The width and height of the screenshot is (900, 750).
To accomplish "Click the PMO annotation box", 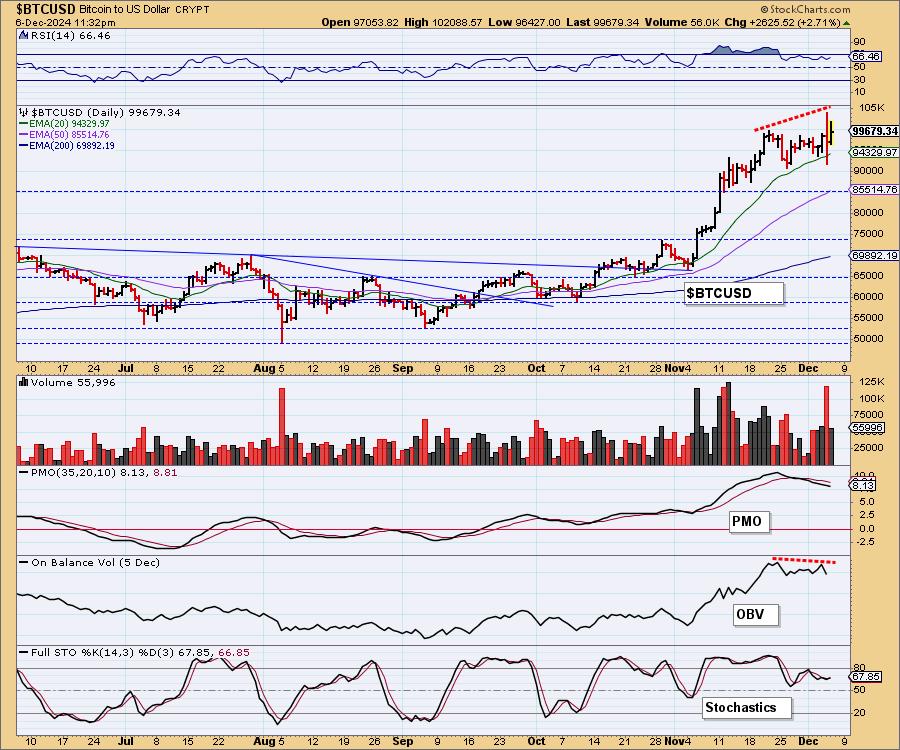I will 748,522.
